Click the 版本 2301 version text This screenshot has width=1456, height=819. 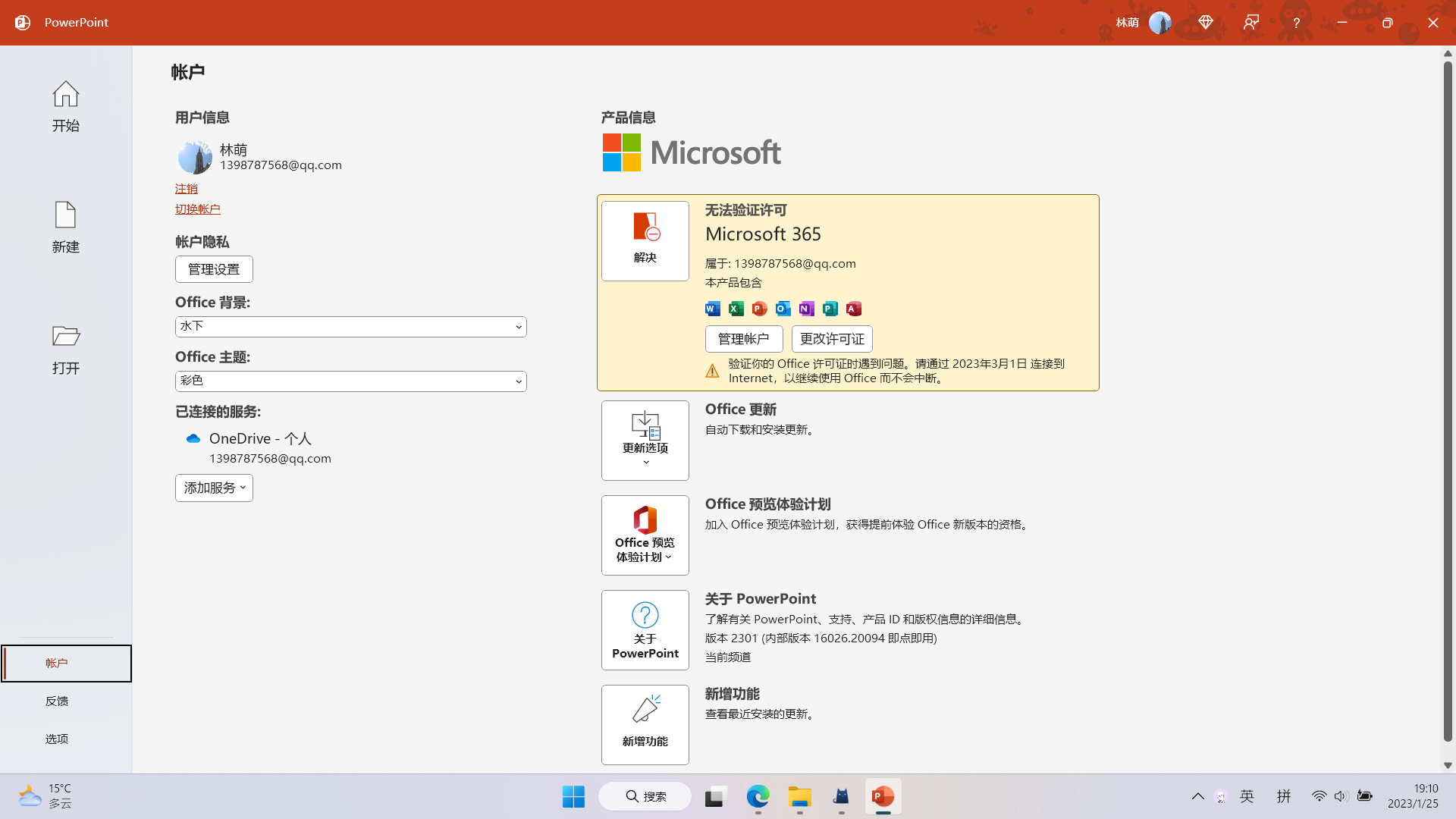click(x=821, y=639)
